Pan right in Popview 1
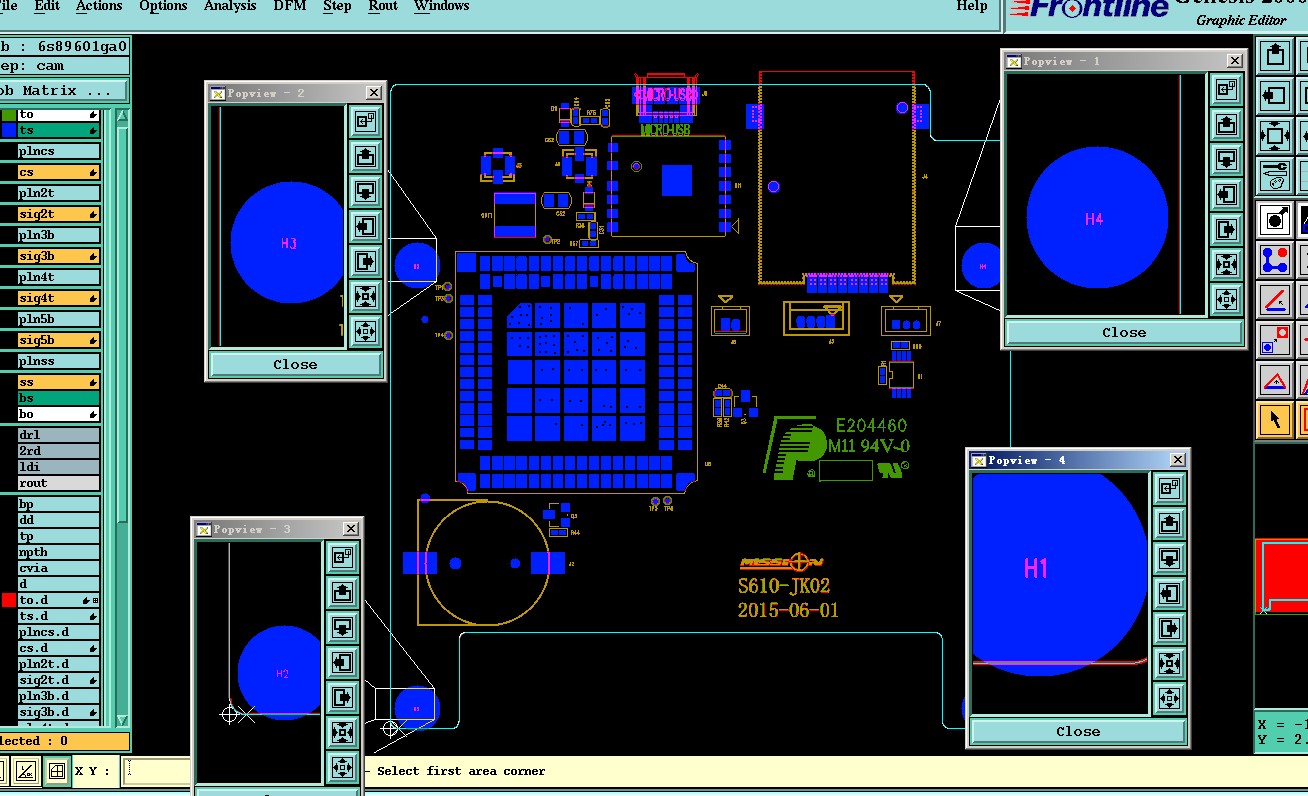1308x796 pixels. [x=1226, y=230]
